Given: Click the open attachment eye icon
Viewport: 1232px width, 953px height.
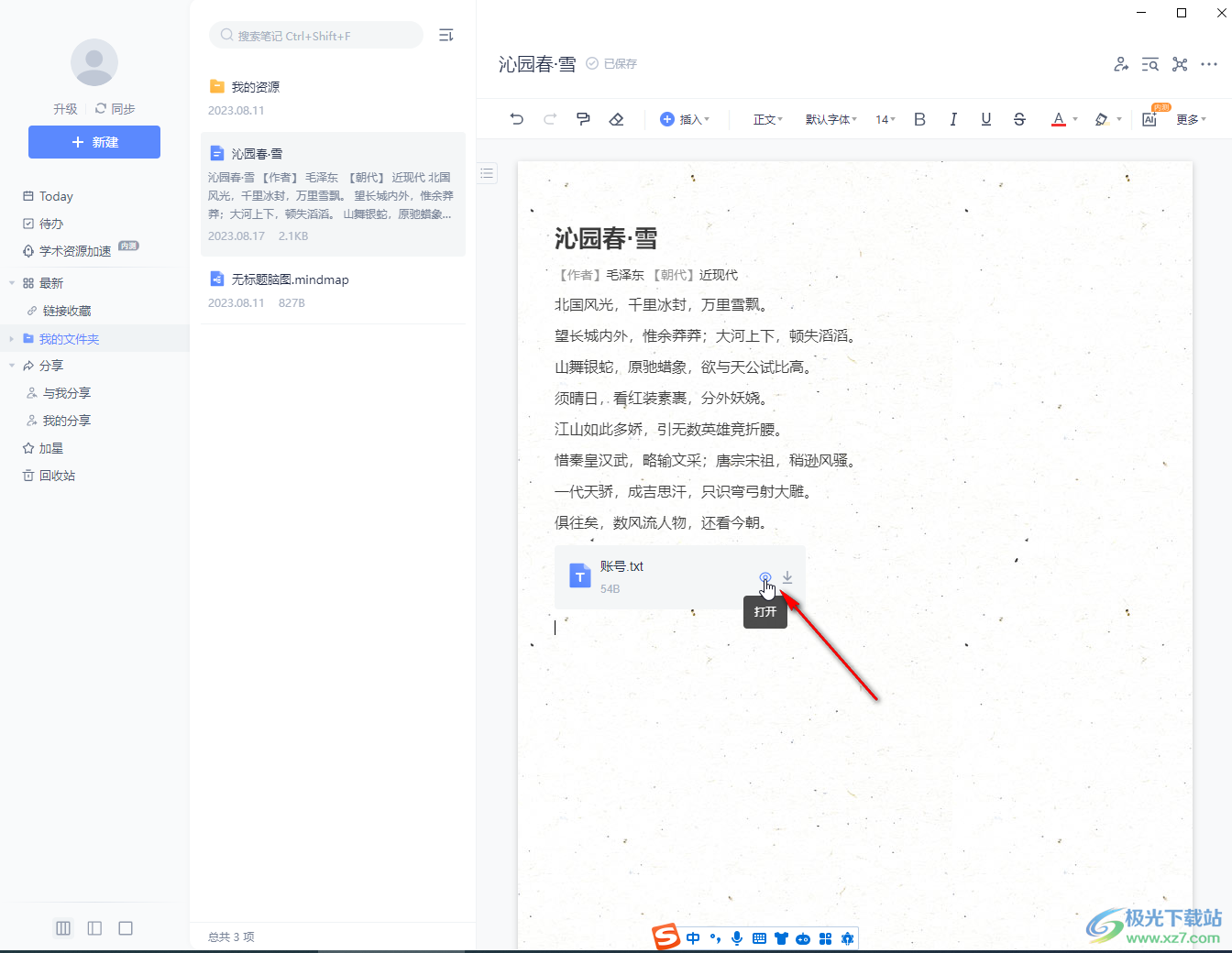Looking at the screenshot, I should coord(765,577).
